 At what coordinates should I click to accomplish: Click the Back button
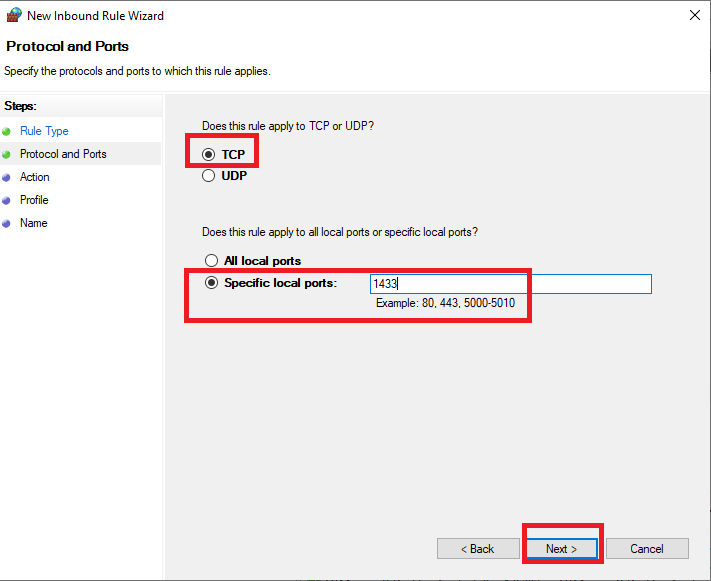click(x=478, y=549)
